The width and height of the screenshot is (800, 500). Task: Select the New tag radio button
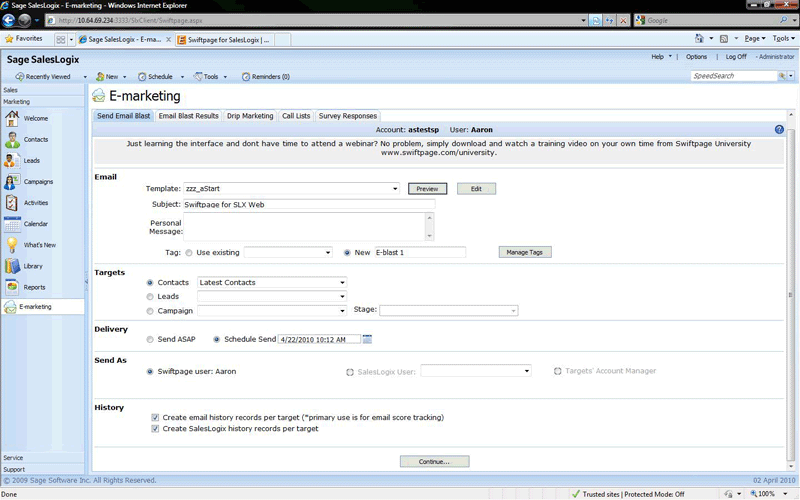347,253
